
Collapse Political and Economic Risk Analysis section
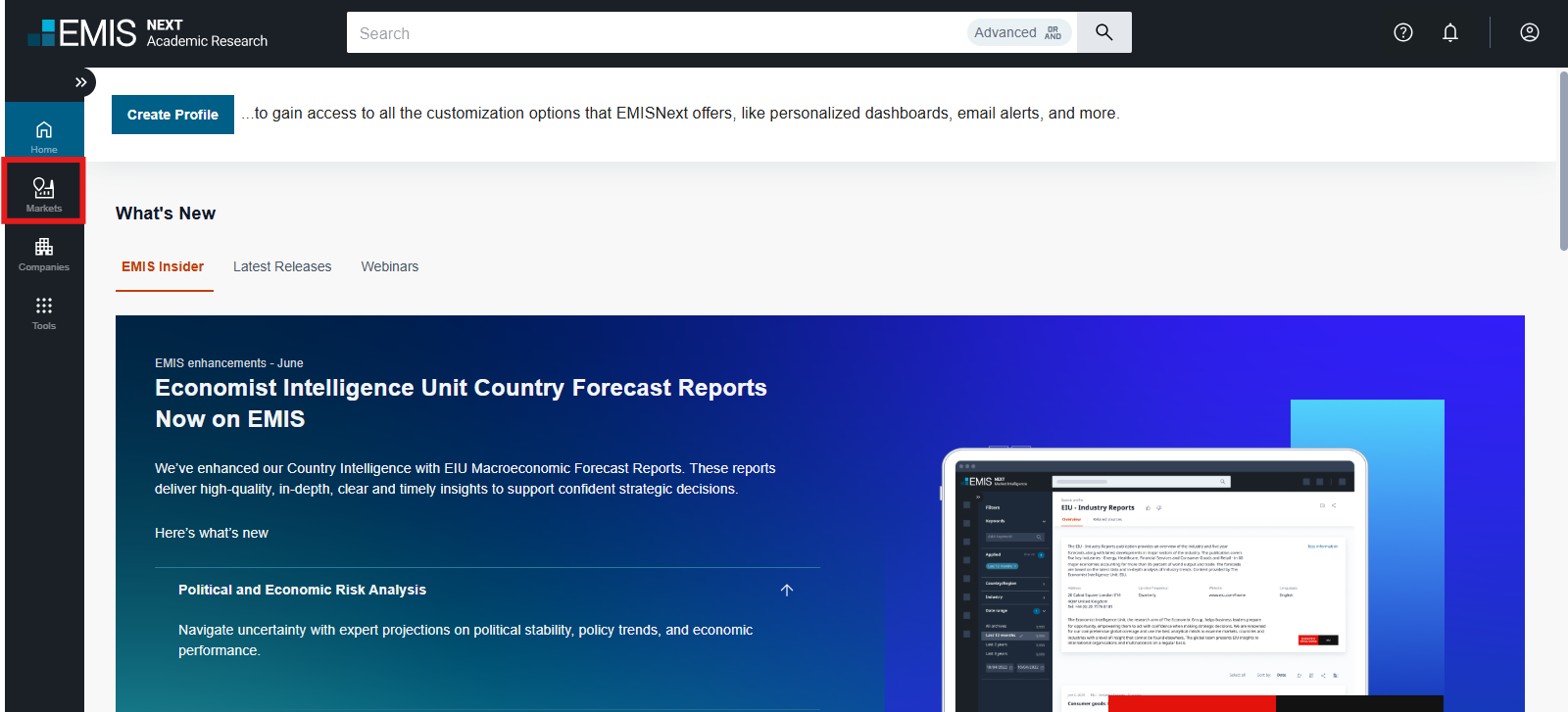click(x=786, y=590)
